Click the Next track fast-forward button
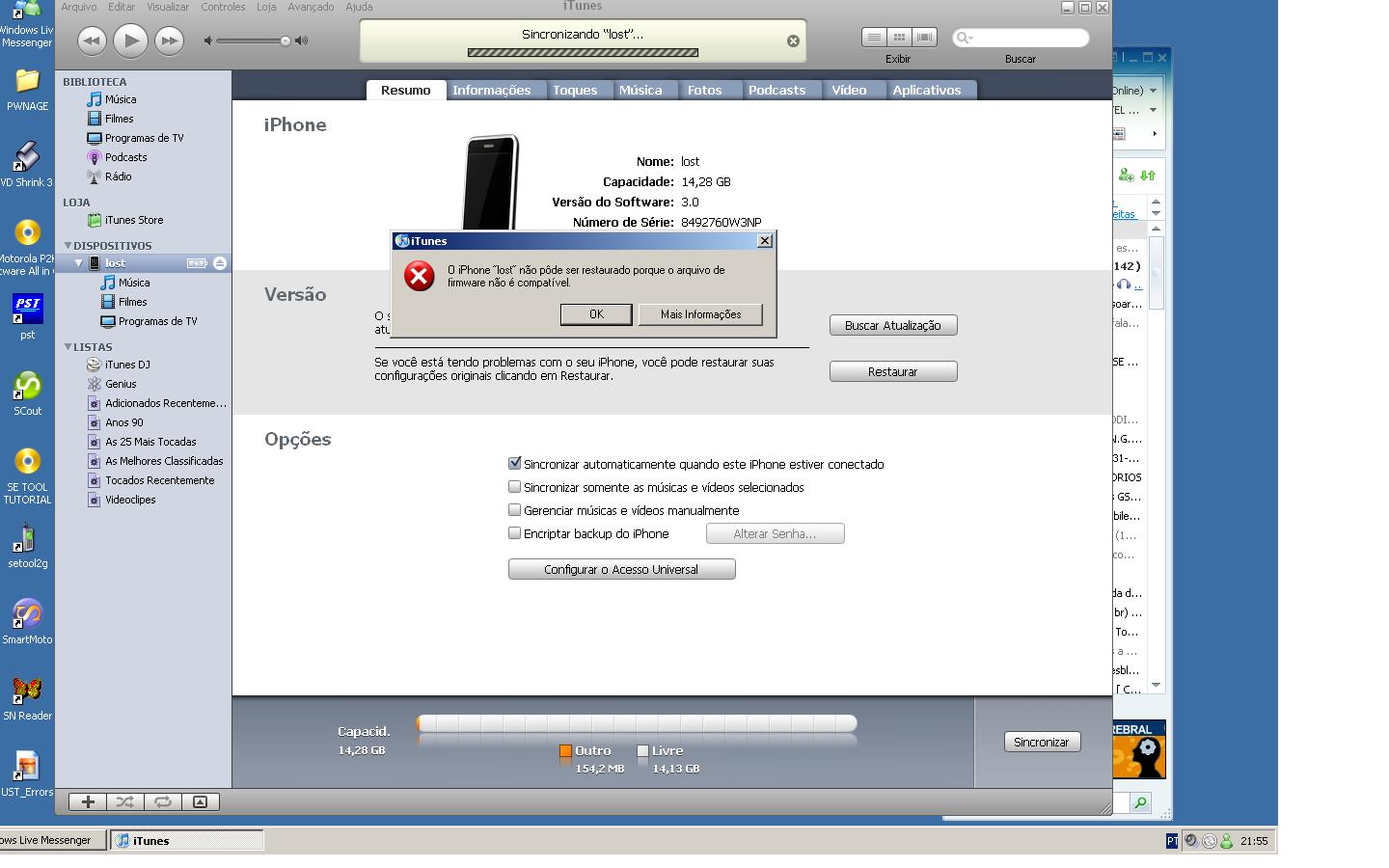Image resolution: width=1389 pixels, height=868 pixels. [169, 41]
